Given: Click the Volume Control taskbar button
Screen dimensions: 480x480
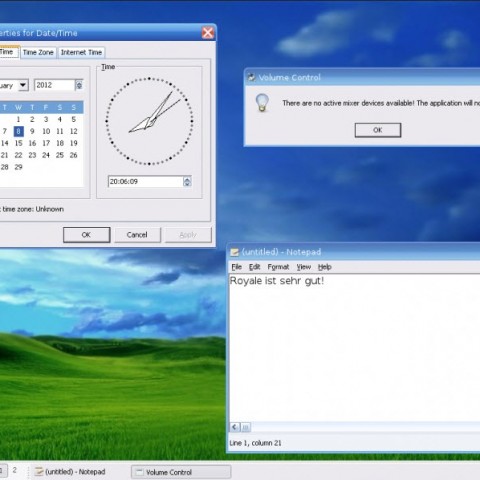Looking at the screenshot, I should [x=181, y=472].
